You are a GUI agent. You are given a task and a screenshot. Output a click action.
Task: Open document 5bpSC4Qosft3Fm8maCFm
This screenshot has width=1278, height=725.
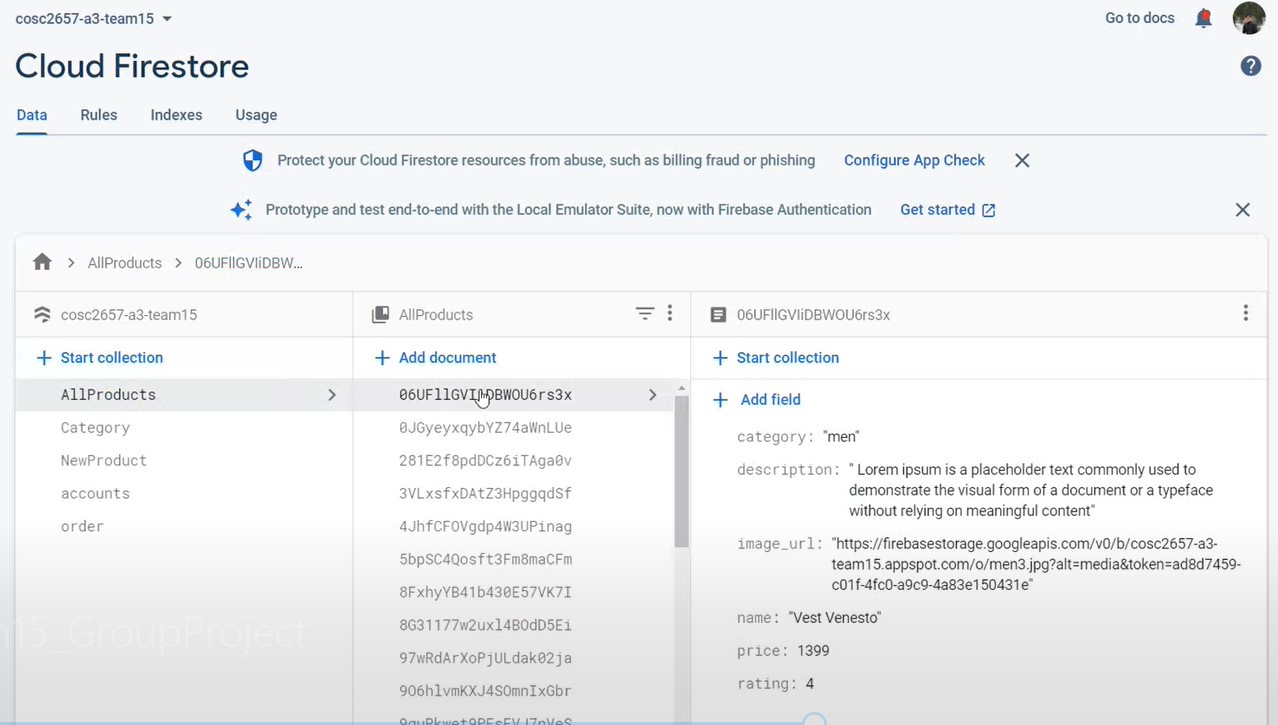click(485, 560)
